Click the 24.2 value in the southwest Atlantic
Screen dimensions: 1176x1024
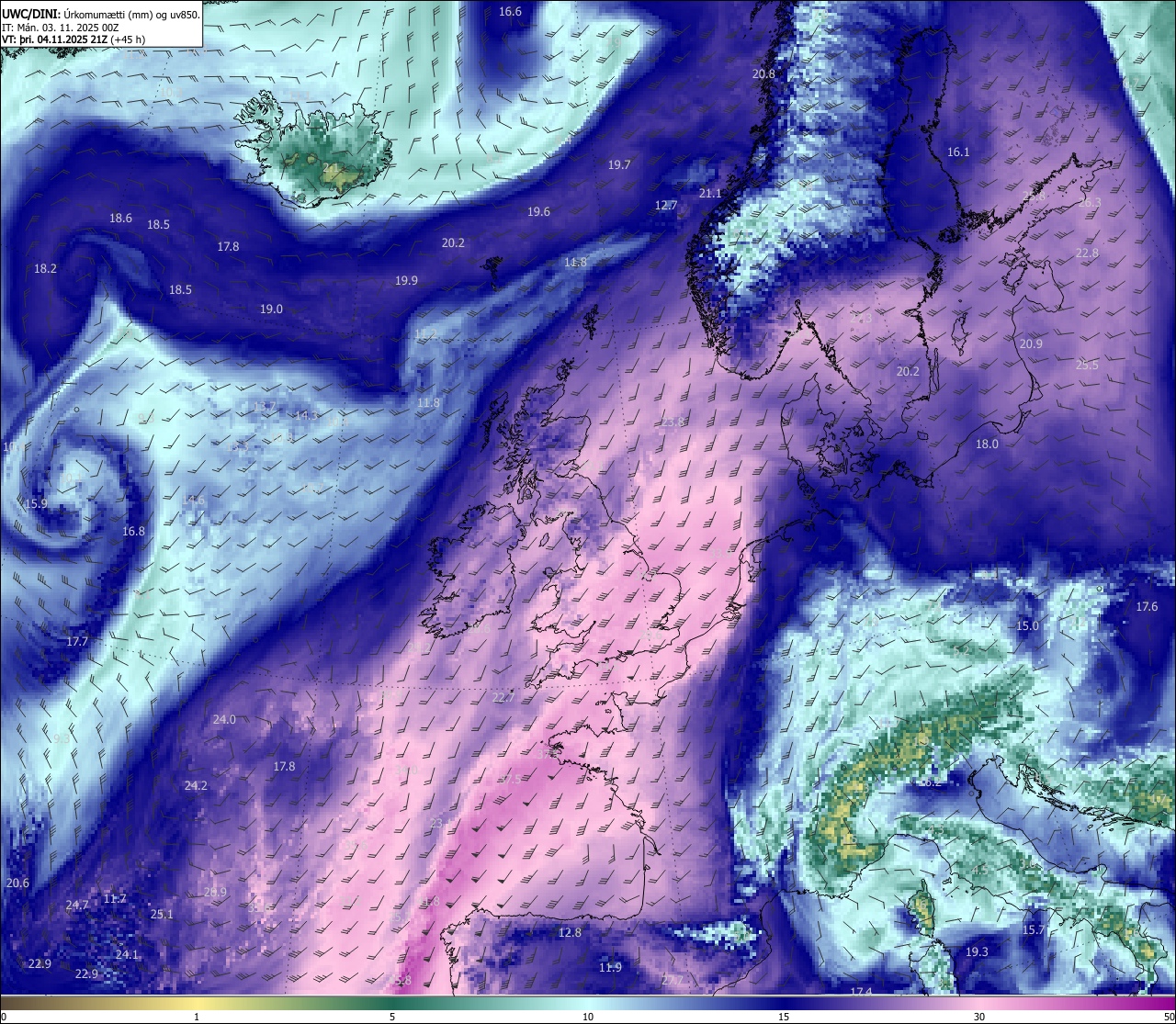tap(196, 785)
